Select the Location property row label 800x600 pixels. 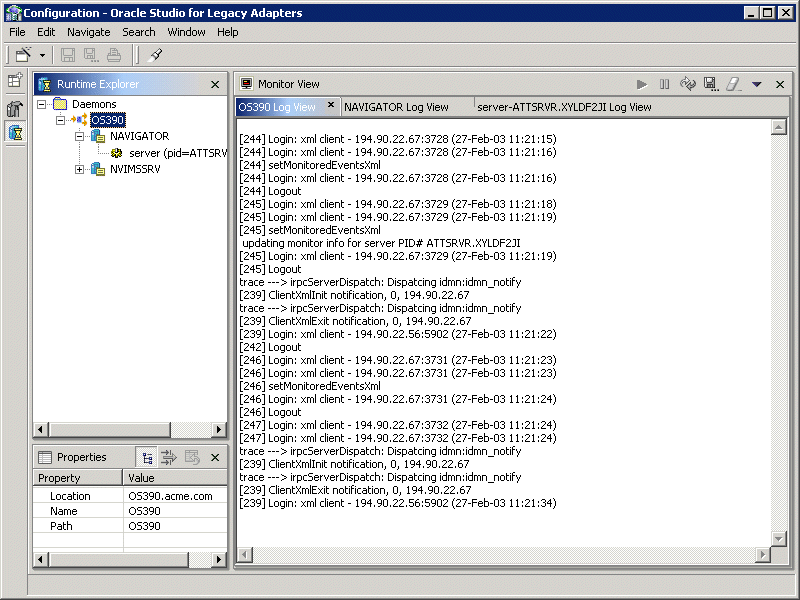pos(70,496)
